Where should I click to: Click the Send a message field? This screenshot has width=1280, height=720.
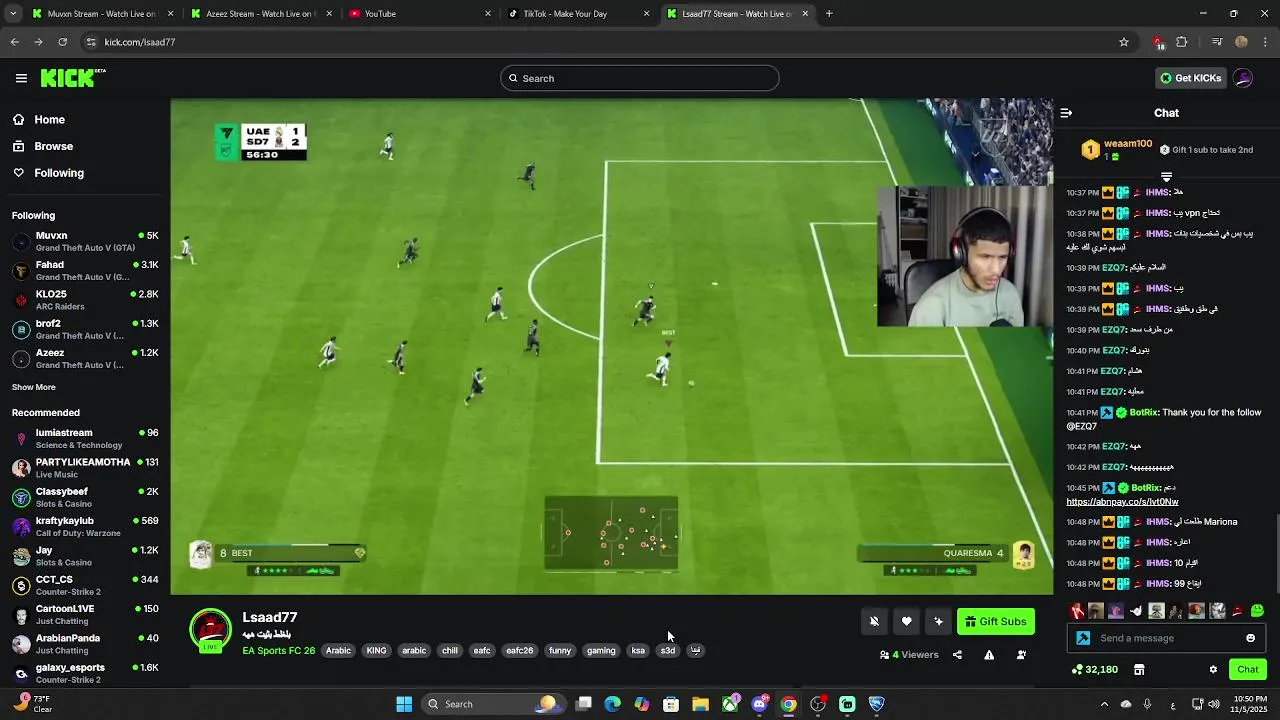point(1167,638)
